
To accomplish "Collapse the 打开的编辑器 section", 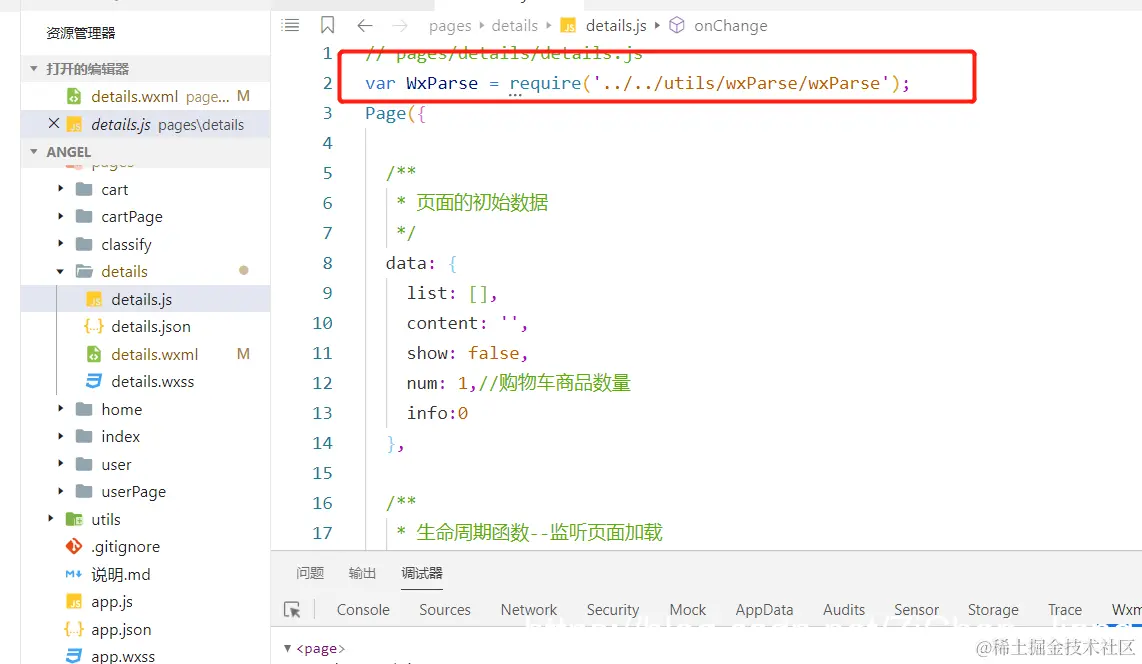I will 34,68.
